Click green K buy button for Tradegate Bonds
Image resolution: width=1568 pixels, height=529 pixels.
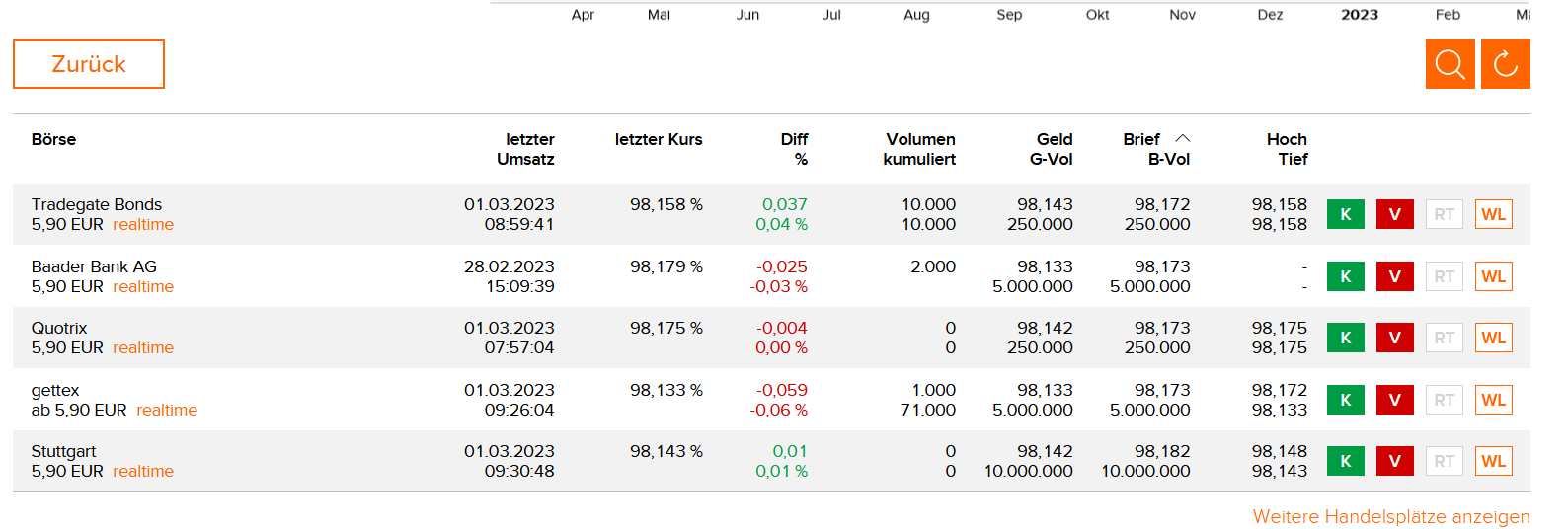point(1345,214)
